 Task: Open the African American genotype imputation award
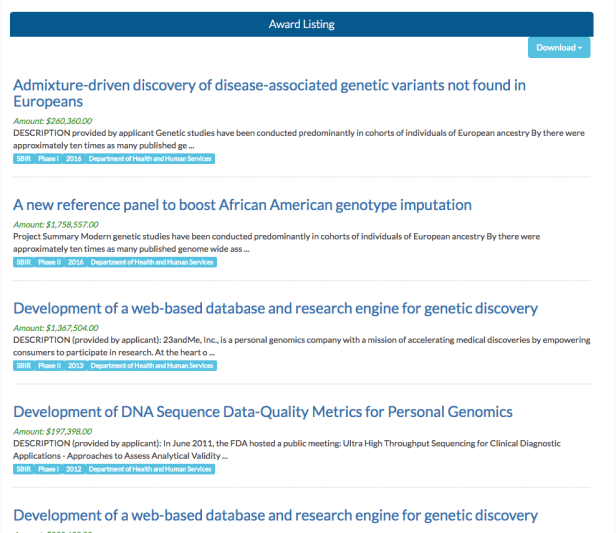click(242, 205)
